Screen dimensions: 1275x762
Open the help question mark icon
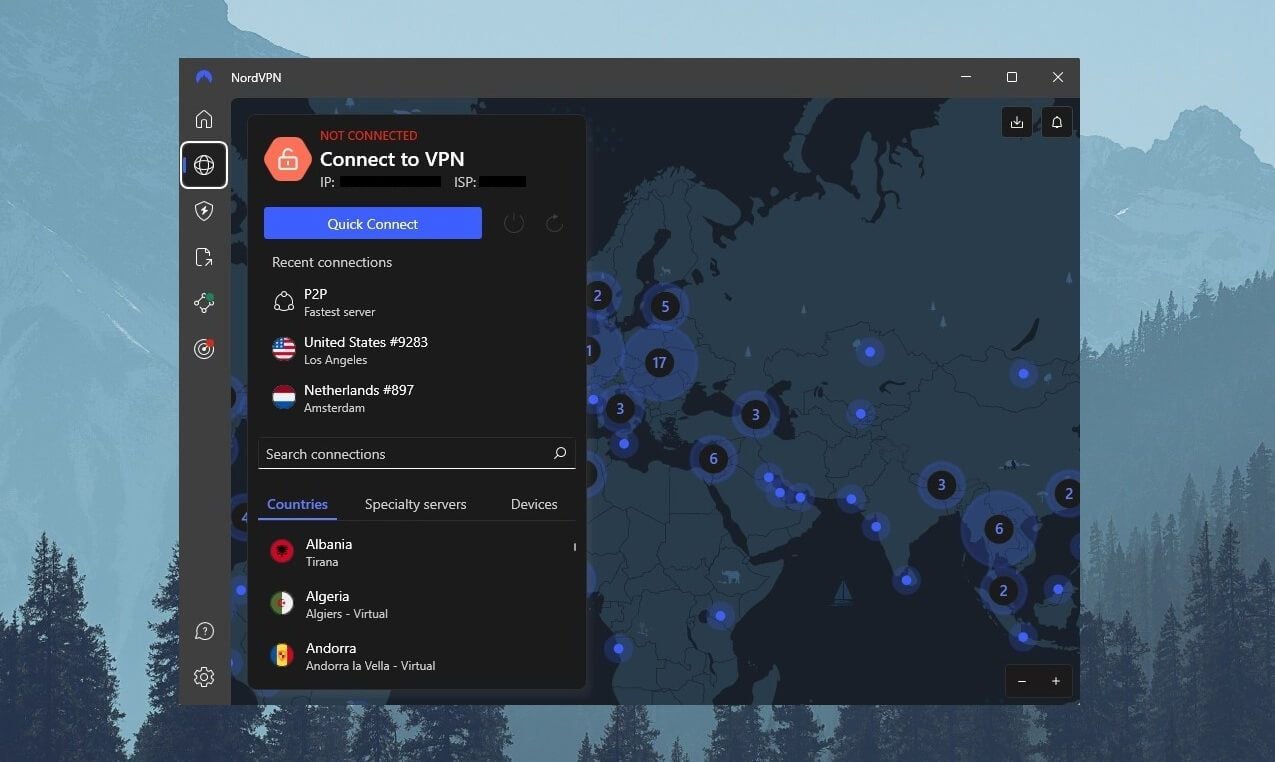[x=204, y=631]
